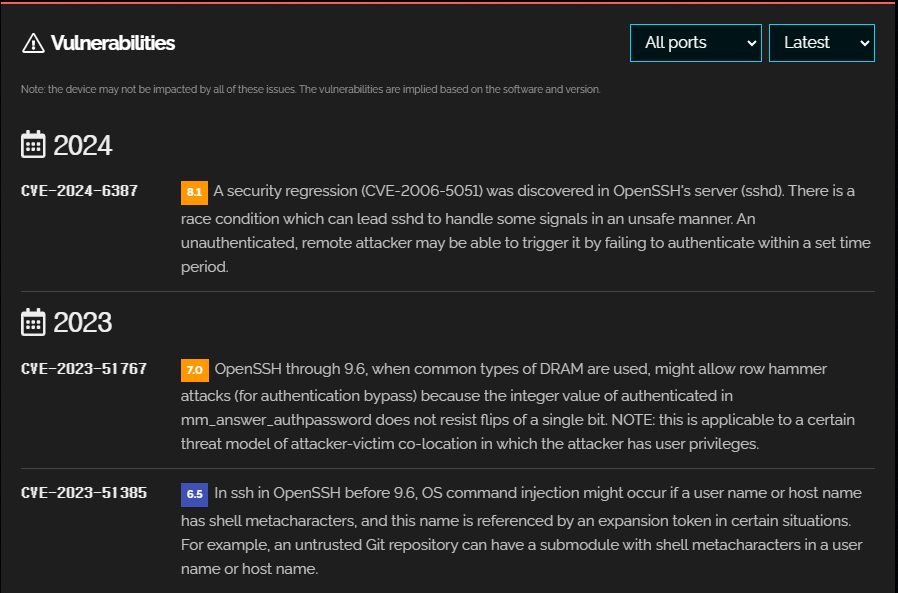Click the 2024 year heading
The image size is (898, 593).
[x=82, y=146]
